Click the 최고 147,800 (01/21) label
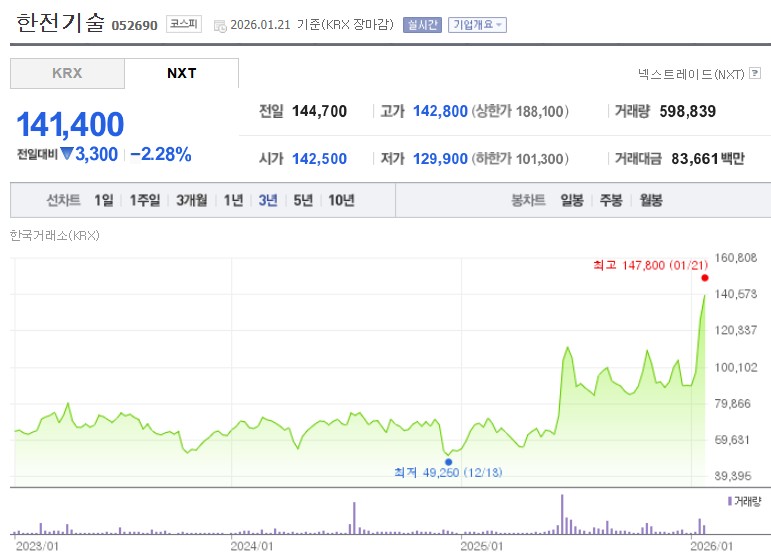This screenshot has height=560, width=771. (x=651, y=265)
